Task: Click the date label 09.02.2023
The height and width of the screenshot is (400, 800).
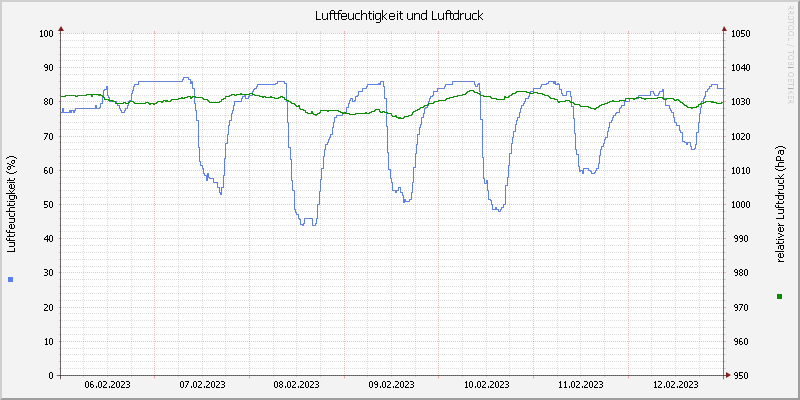Action: [x=391, y=385]
